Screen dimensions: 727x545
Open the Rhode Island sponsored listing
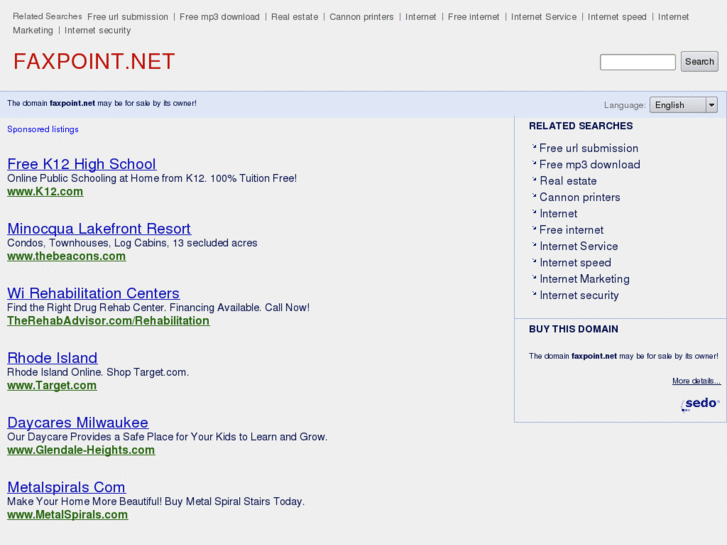click(x=52, y=358)
